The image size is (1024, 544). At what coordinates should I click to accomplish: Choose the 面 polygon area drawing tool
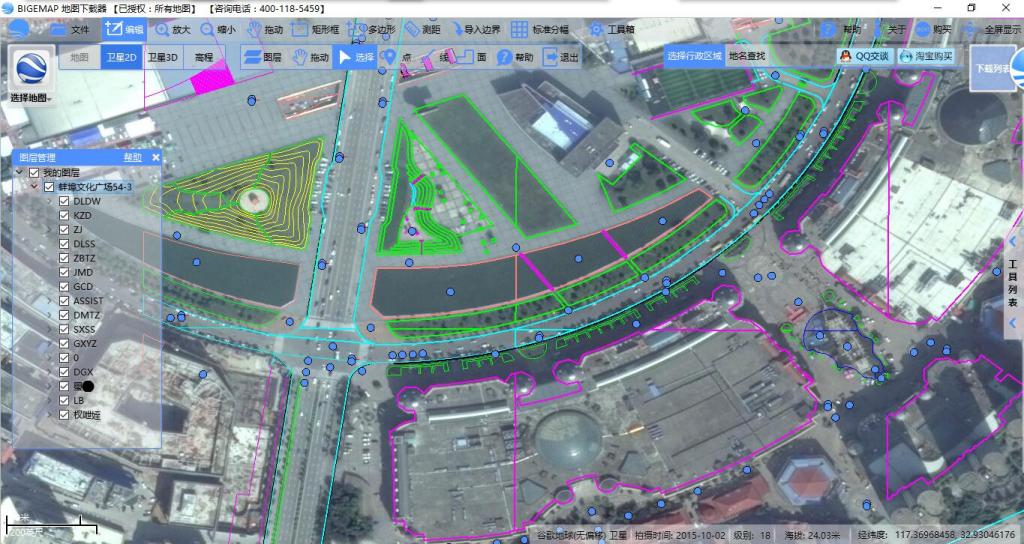[x=472, y=57]
